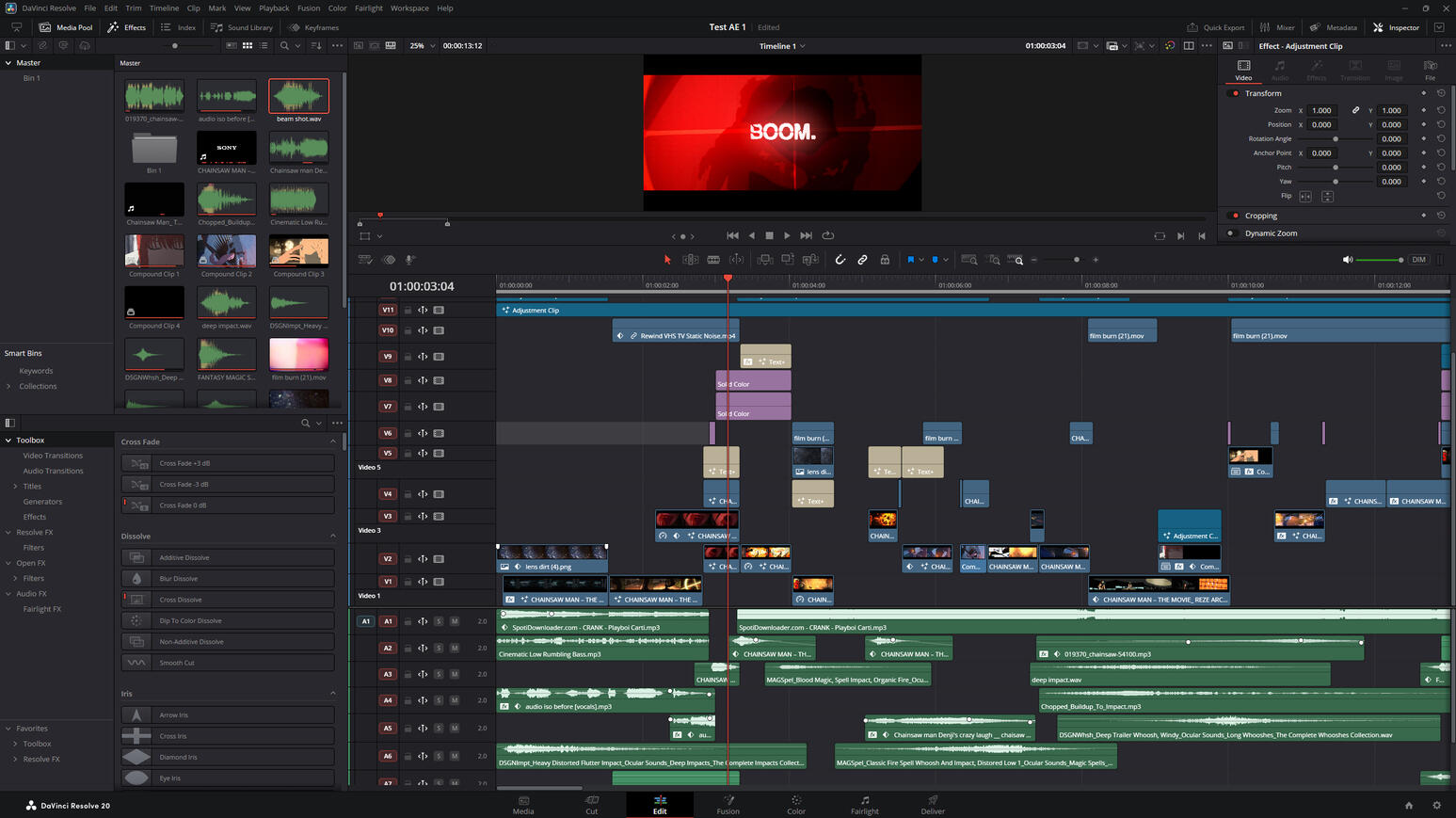1456x818 pixels.
Task: Toggle the Position Lock padlock icon
Action: click(x=885, y=260)
